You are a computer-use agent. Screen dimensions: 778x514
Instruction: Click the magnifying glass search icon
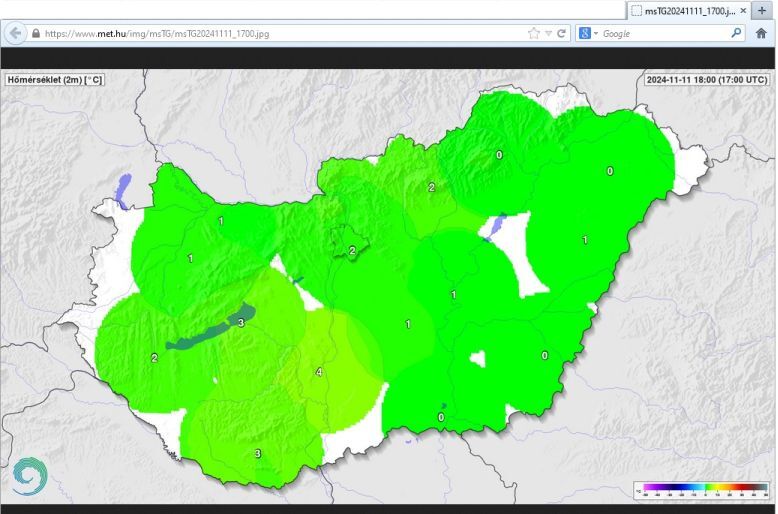point(736,33)
